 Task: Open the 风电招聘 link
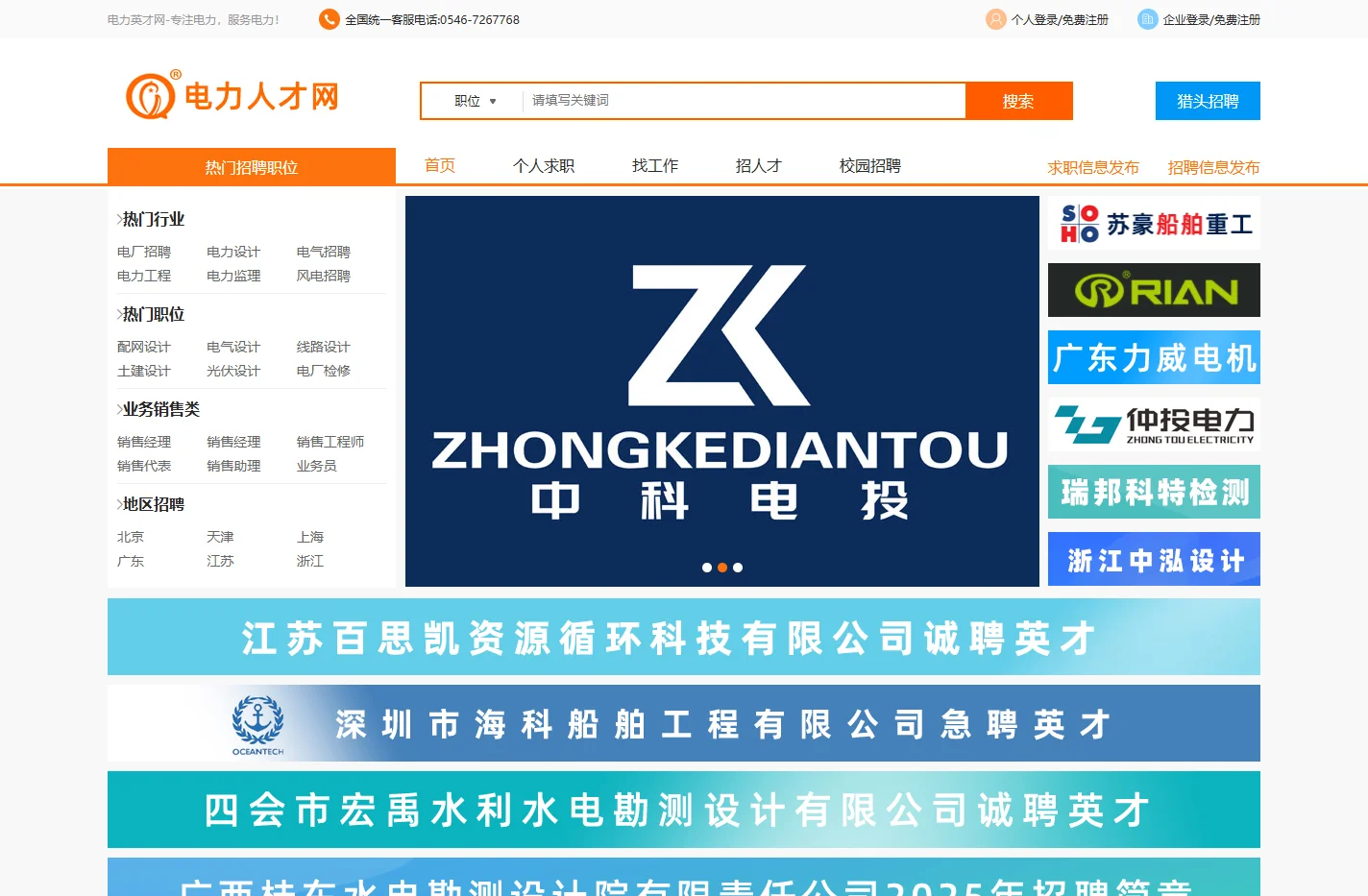(324, 276)
